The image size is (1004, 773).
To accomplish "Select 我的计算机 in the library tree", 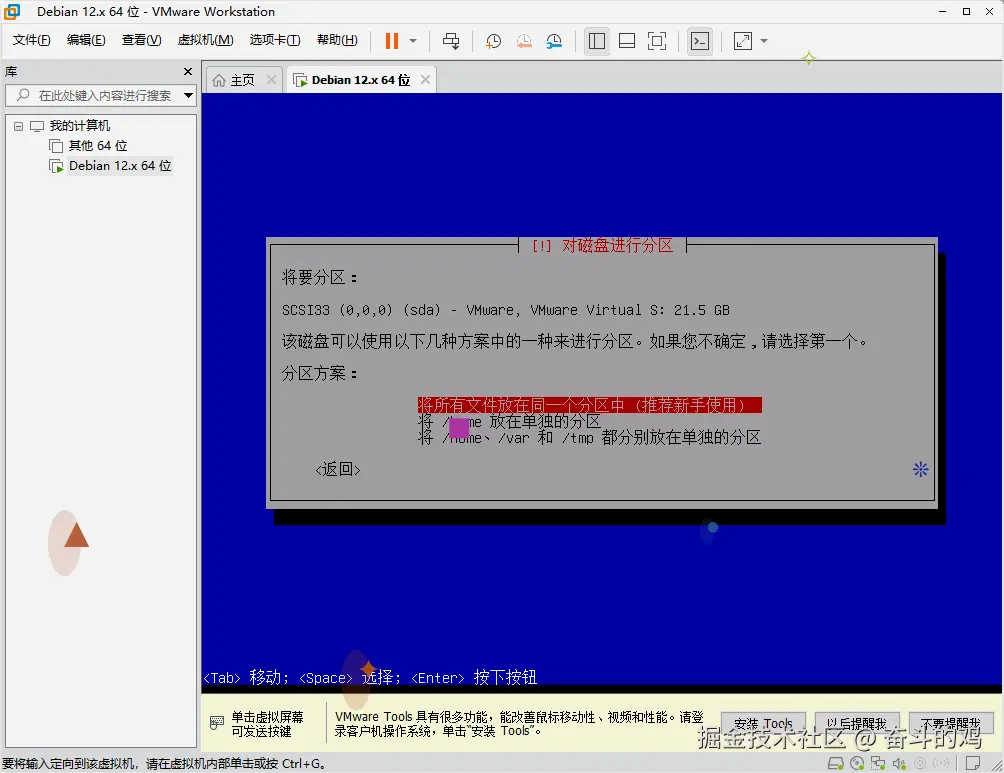I will pyautogui.click(x=79, y=126).
